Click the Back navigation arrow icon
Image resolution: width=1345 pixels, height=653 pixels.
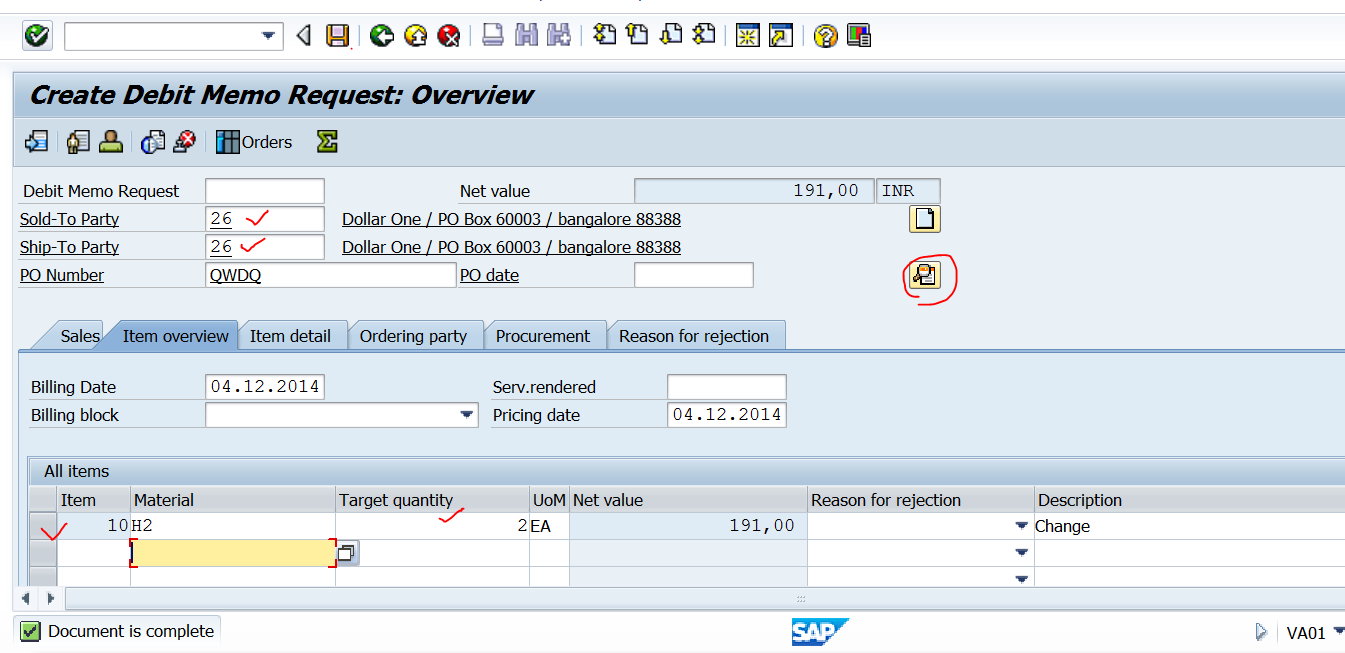[x=381, y=35]
